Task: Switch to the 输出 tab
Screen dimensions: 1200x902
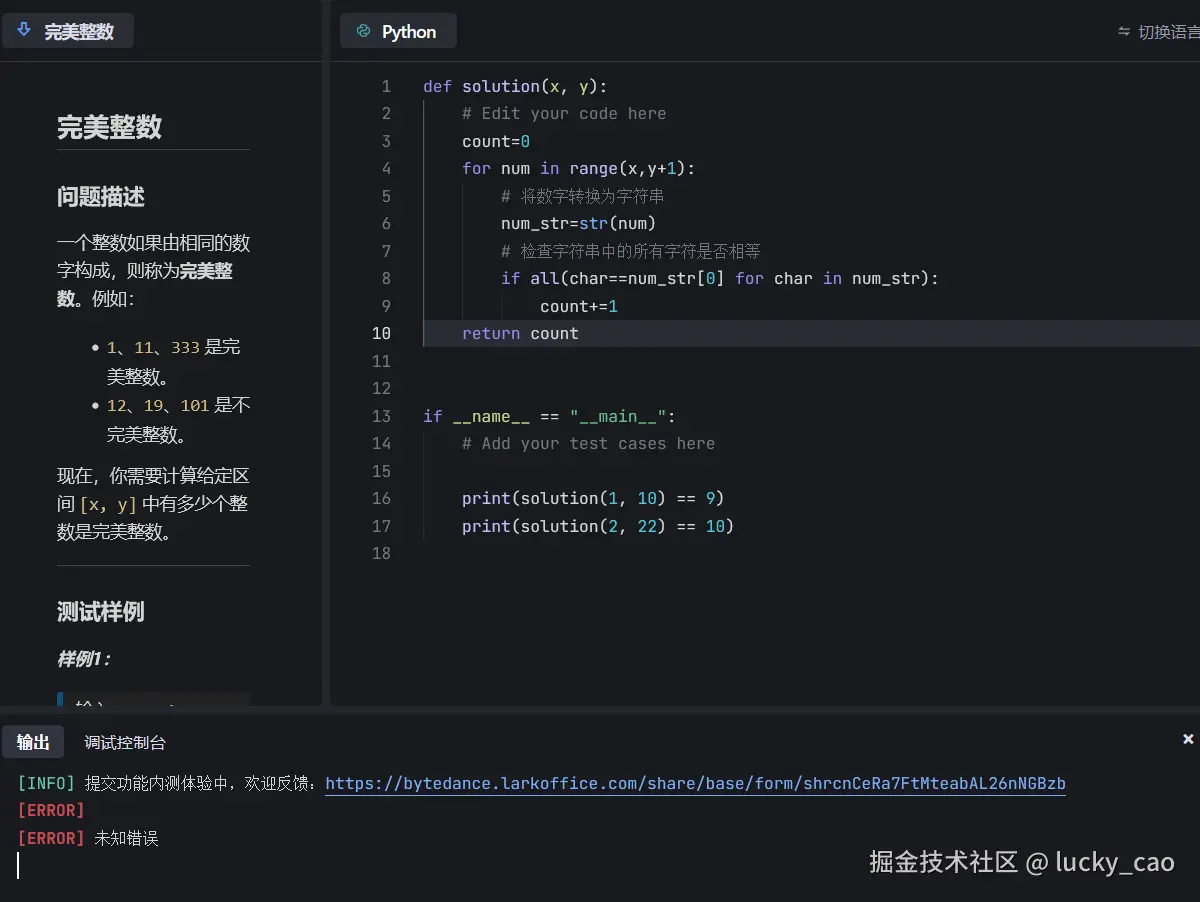Action: coord(33,742)
